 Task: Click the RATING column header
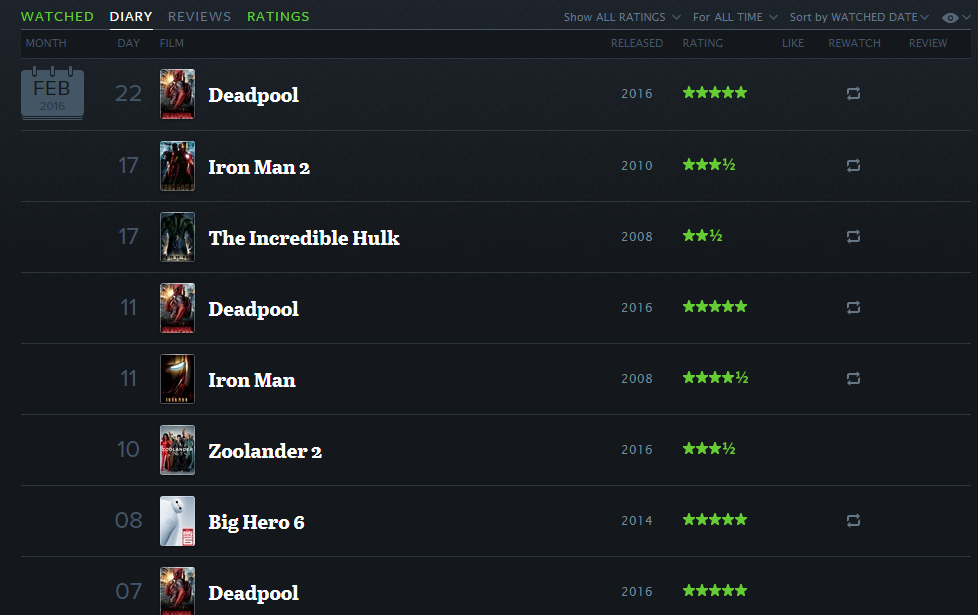click(702, 43)
